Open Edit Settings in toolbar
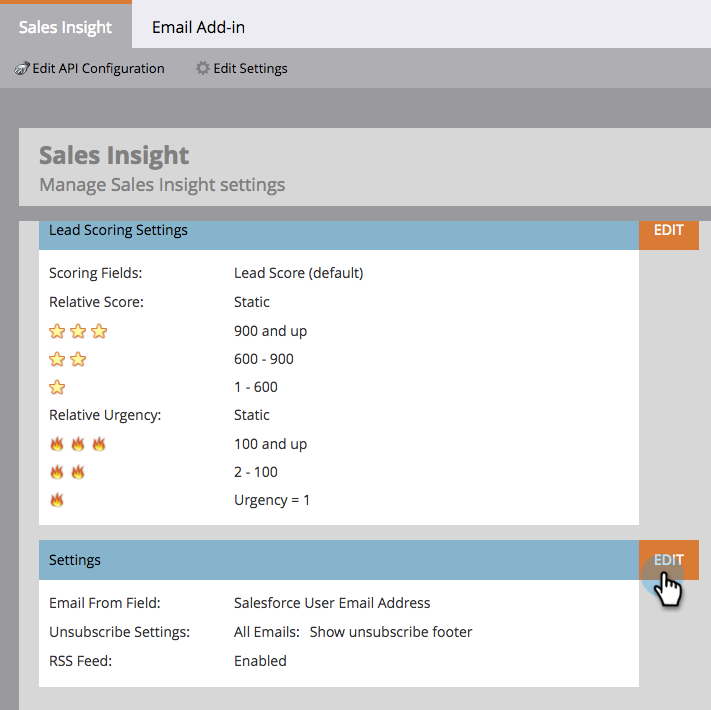This screenshot has height=710, width=711. point(250,69)
